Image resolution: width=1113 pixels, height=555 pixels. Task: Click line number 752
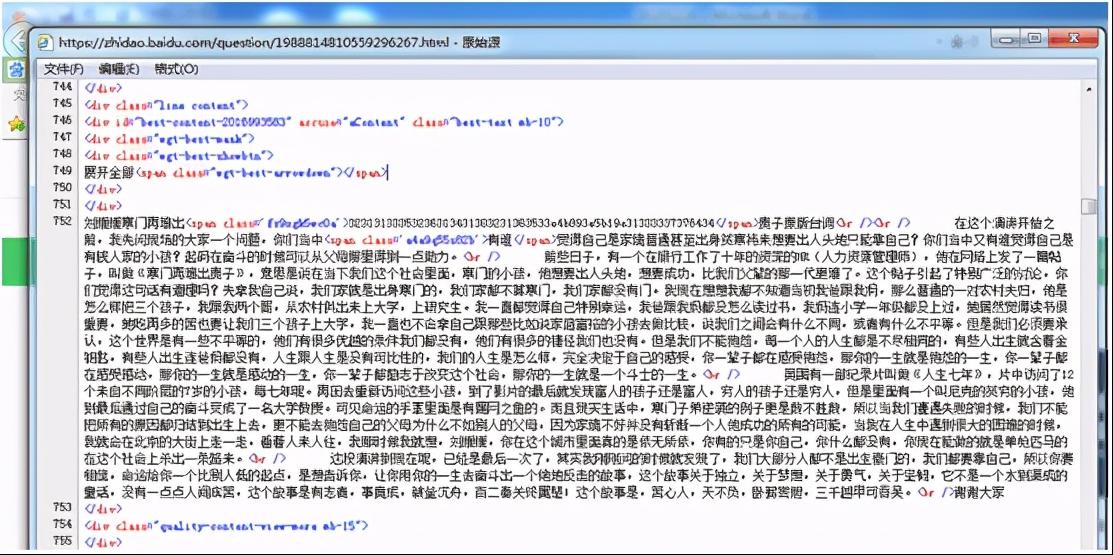pos(62,221)
